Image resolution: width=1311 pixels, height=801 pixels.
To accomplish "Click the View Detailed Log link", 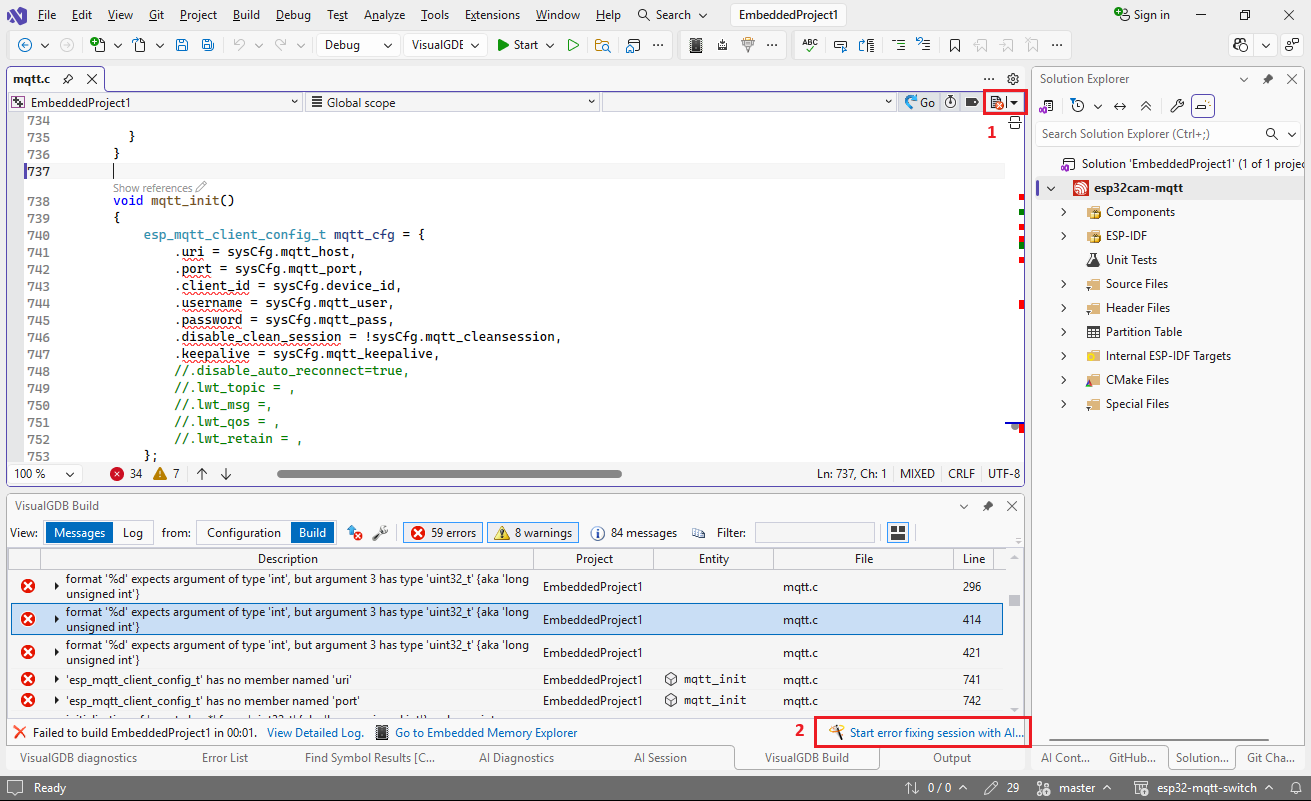I will pyautogui.click(x=315, y=733).
